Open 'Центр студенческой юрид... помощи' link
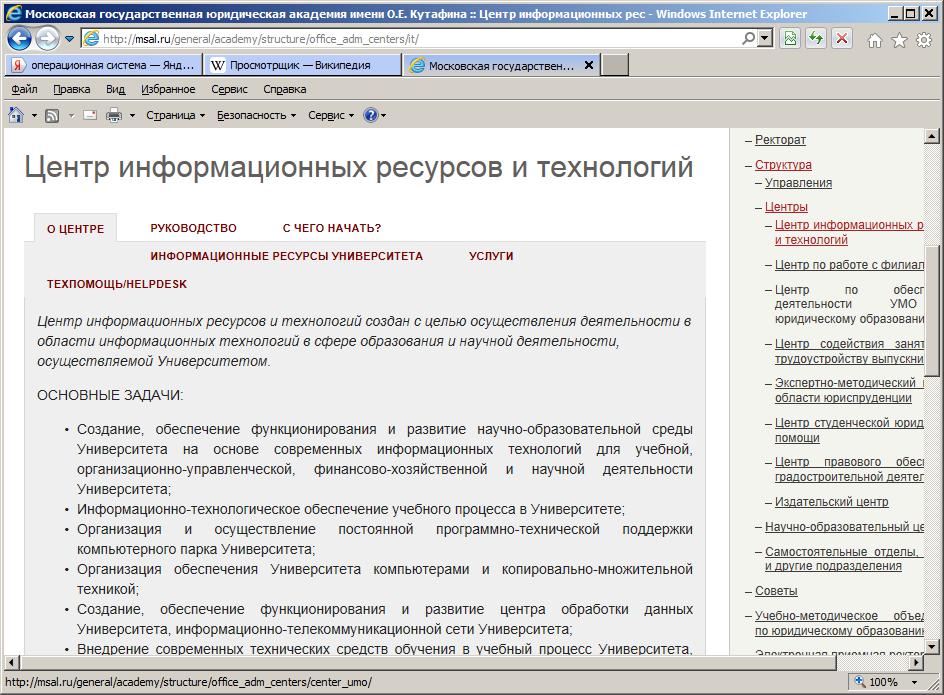The image size is (944, 695). (x=849, y=430)
